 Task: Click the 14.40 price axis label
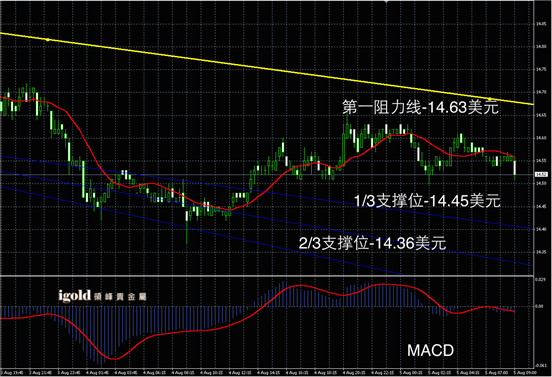click(541, 229)
